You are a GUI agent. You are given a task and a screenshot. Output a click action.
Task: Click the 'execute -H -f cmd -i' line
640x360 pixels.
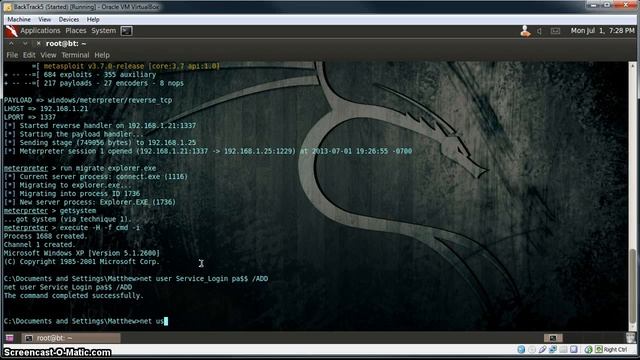(x=72, y=228)
